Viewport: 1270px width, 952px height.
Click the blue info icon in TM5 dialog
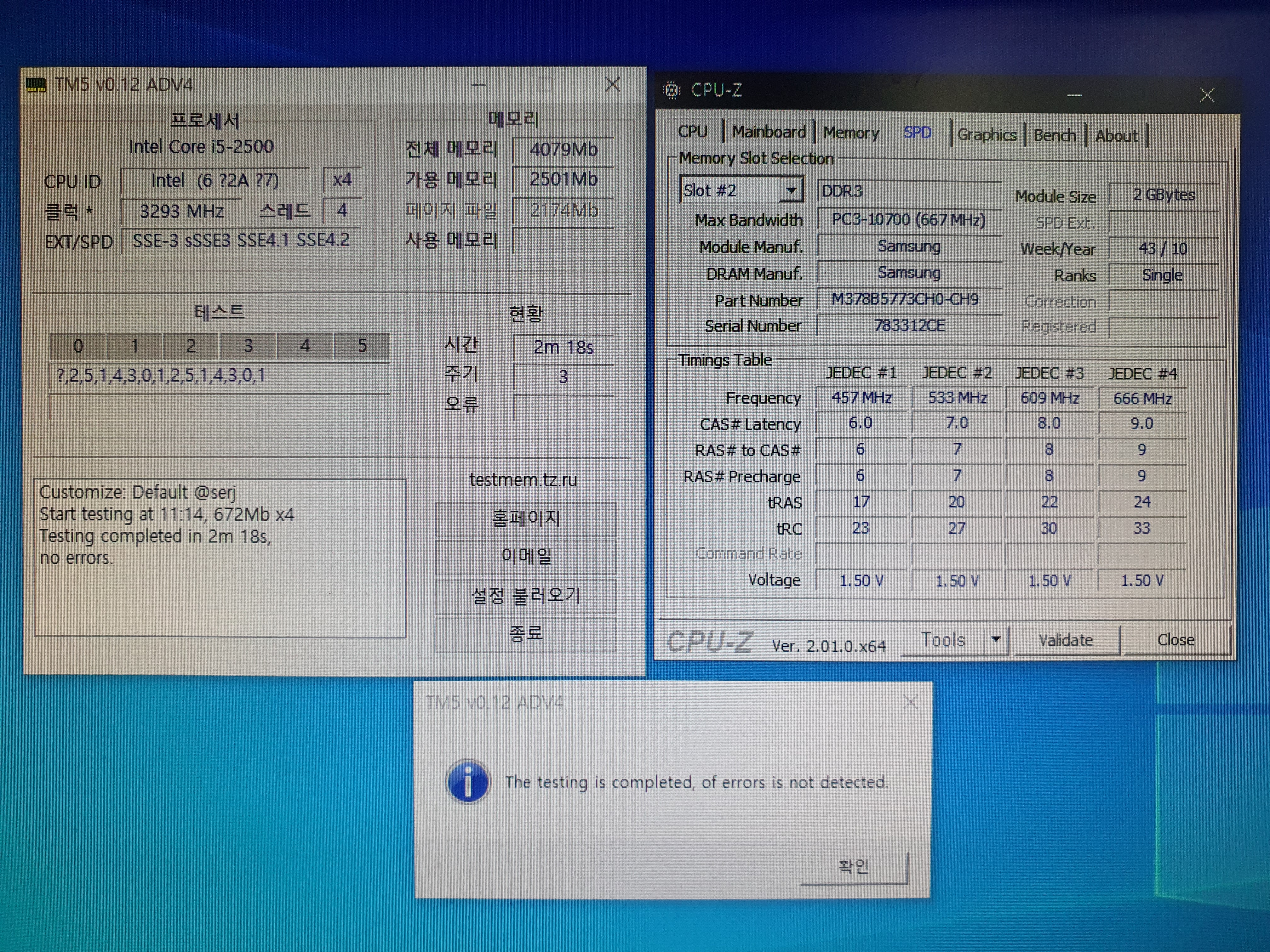click(468, 782)
